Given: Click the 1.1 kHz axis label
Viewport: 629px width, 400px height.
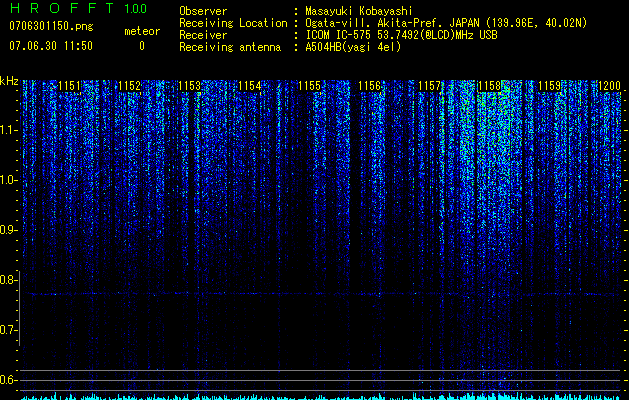Looking at the screenshot, I should click(x=8, y=130).
